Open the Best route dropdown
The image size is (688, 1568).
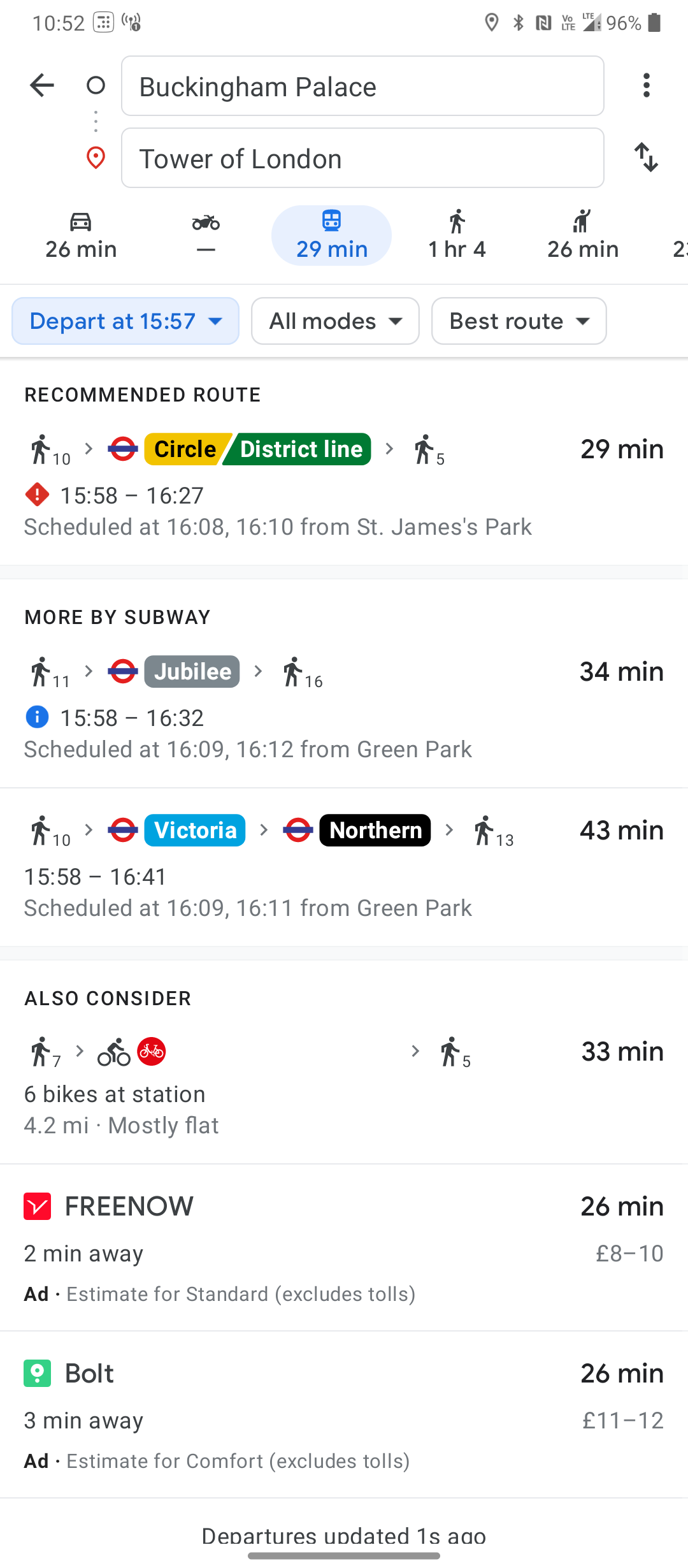click(519, 321)
